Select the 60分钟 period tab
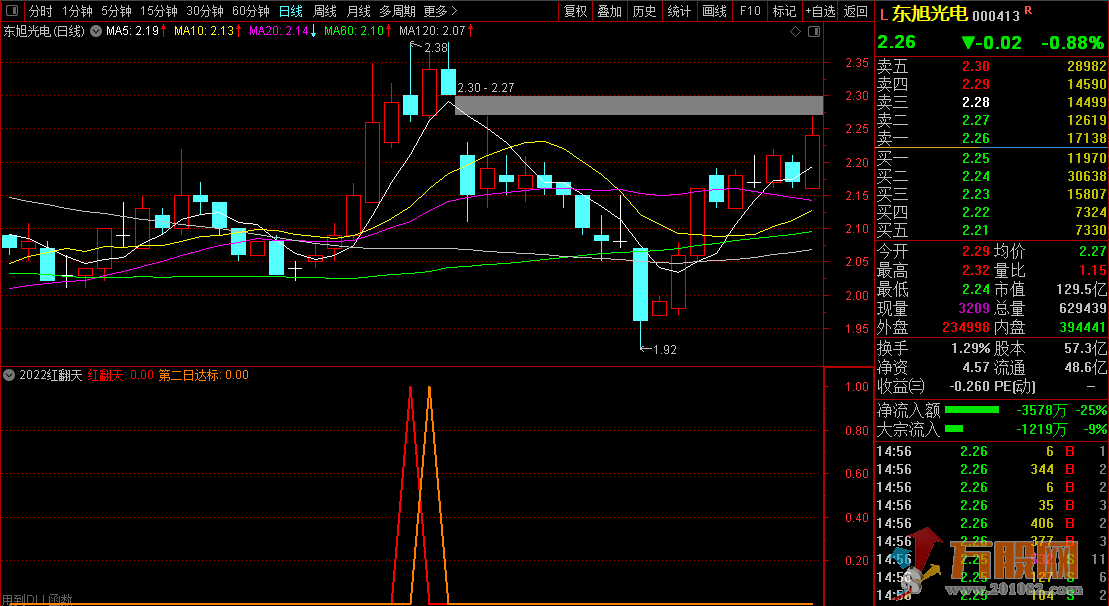 251,11
